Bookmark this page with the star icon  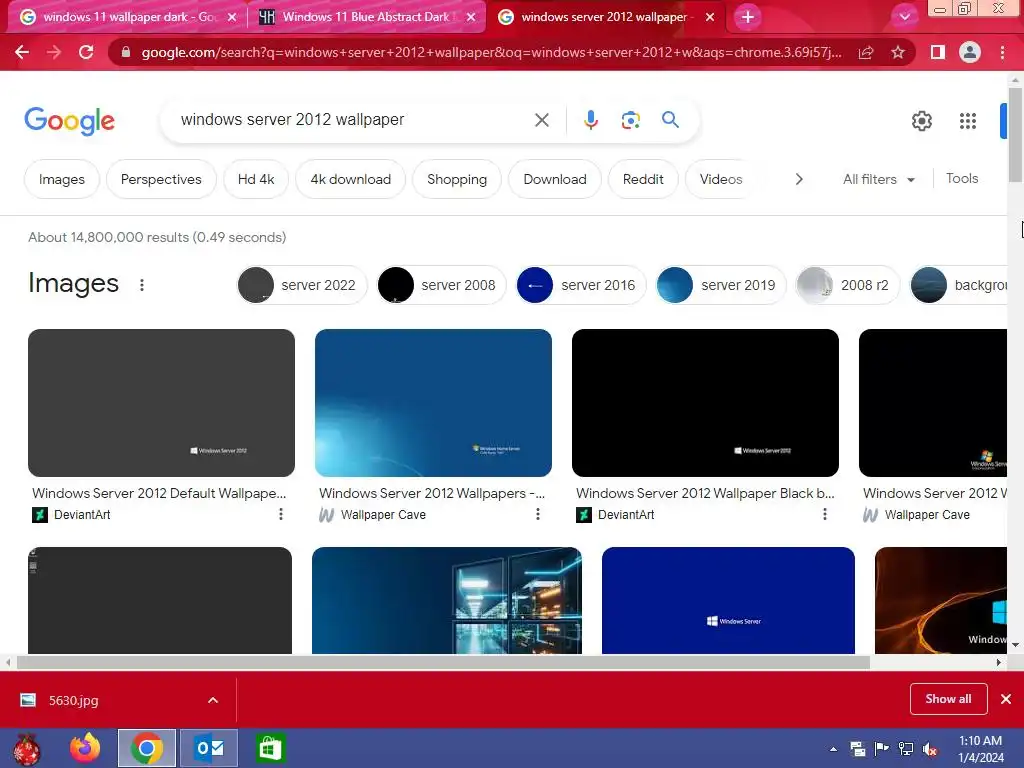[x=898, y=52]
